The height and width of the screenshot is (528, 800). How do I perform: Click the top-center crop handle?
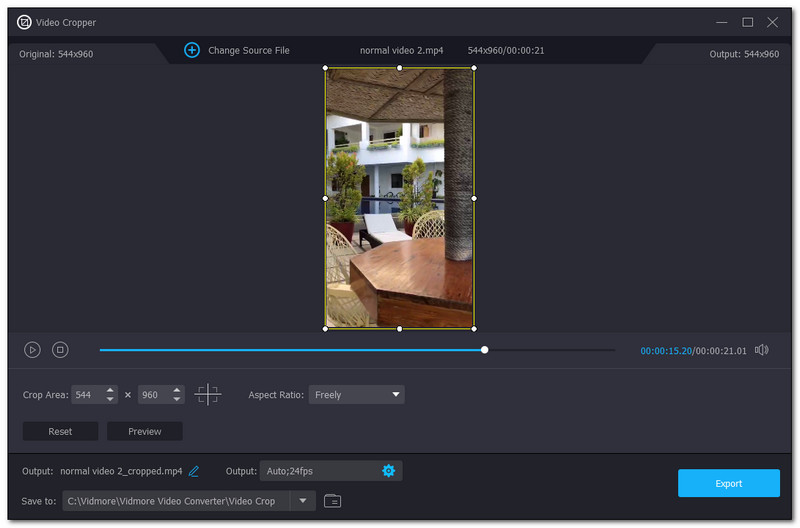[x=399, y=68]
